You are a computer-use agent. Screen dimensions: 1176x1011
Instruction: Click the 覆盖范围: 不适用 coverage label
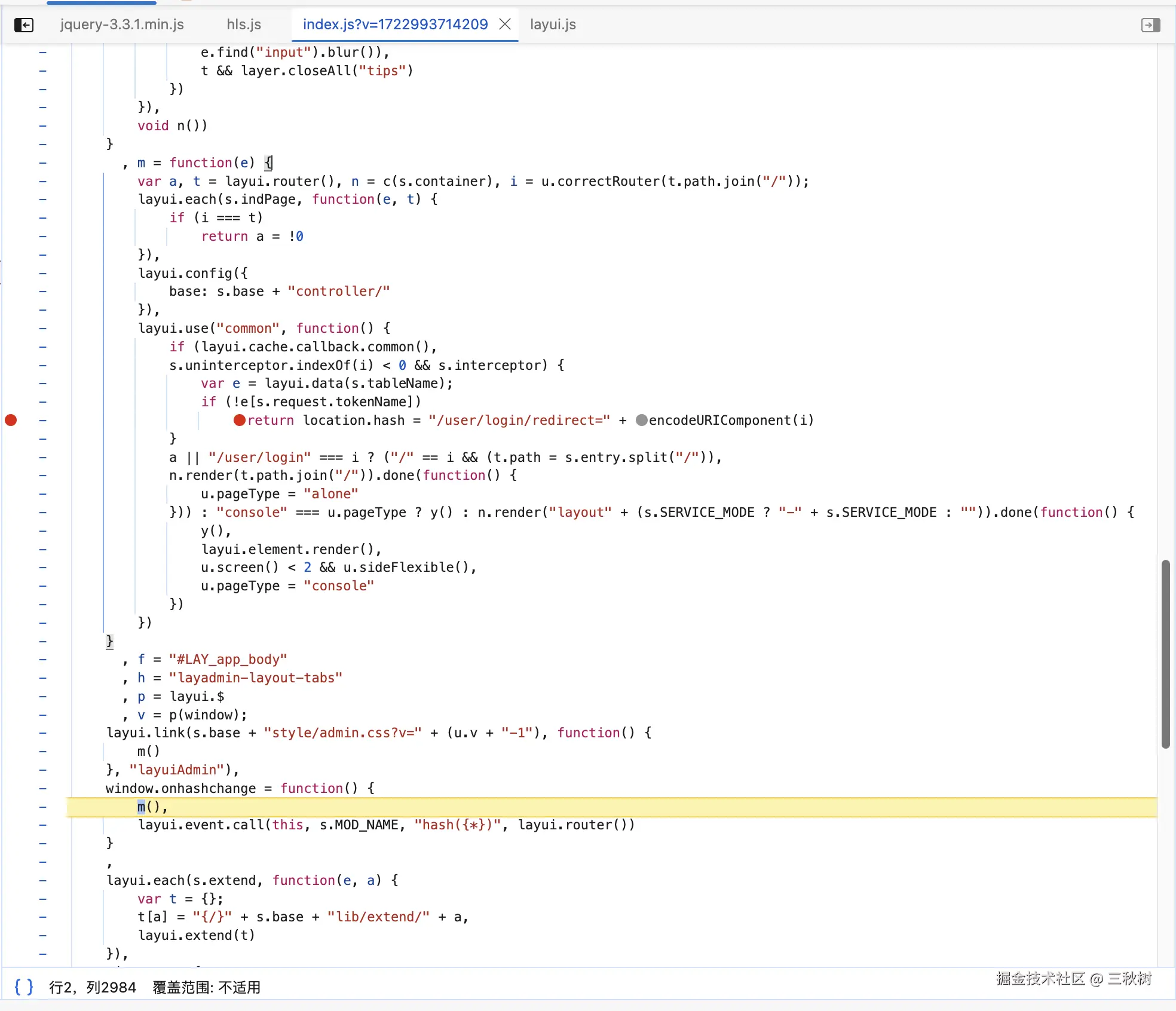click(x=206, y=987)
